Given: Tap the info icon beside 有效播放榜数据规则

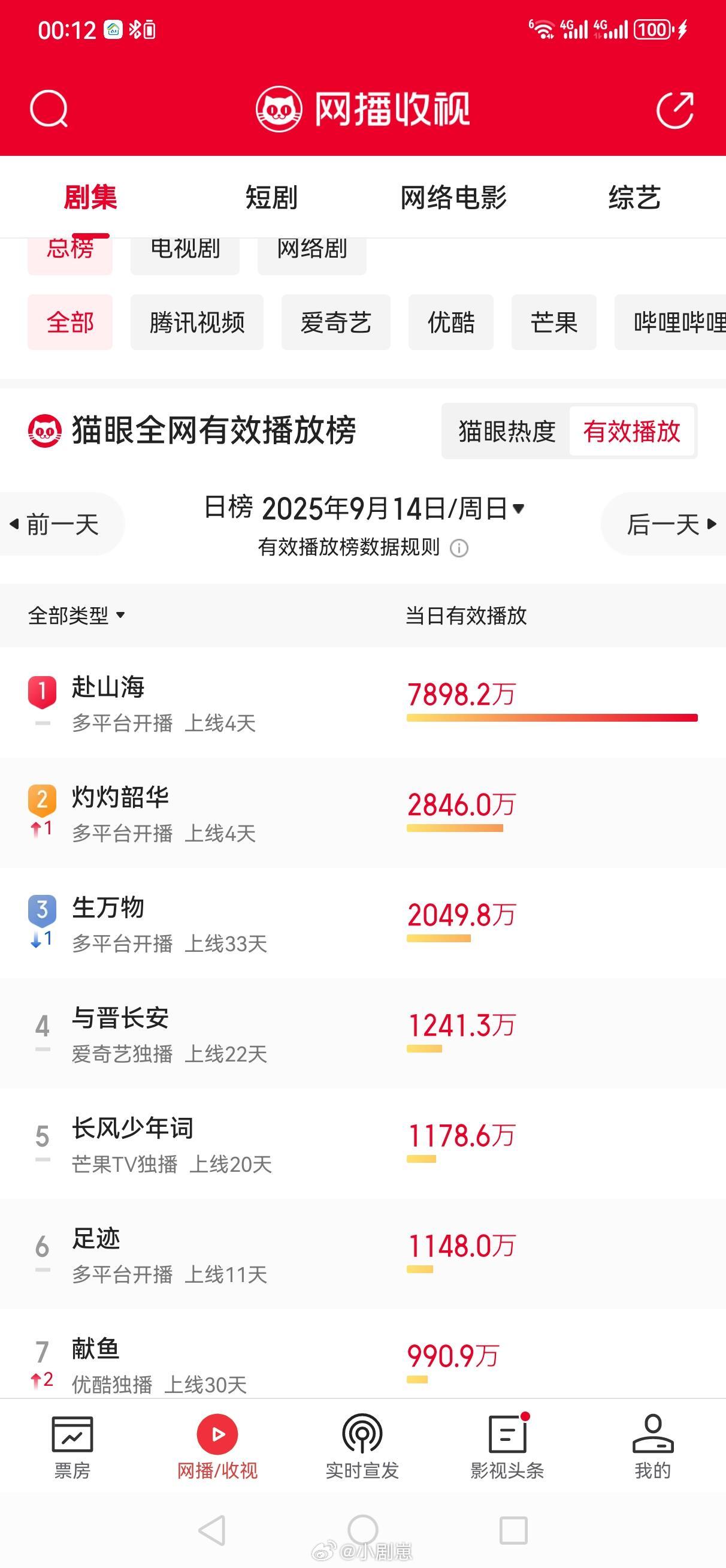Looking at the screenshot, I should click(459, 548).
